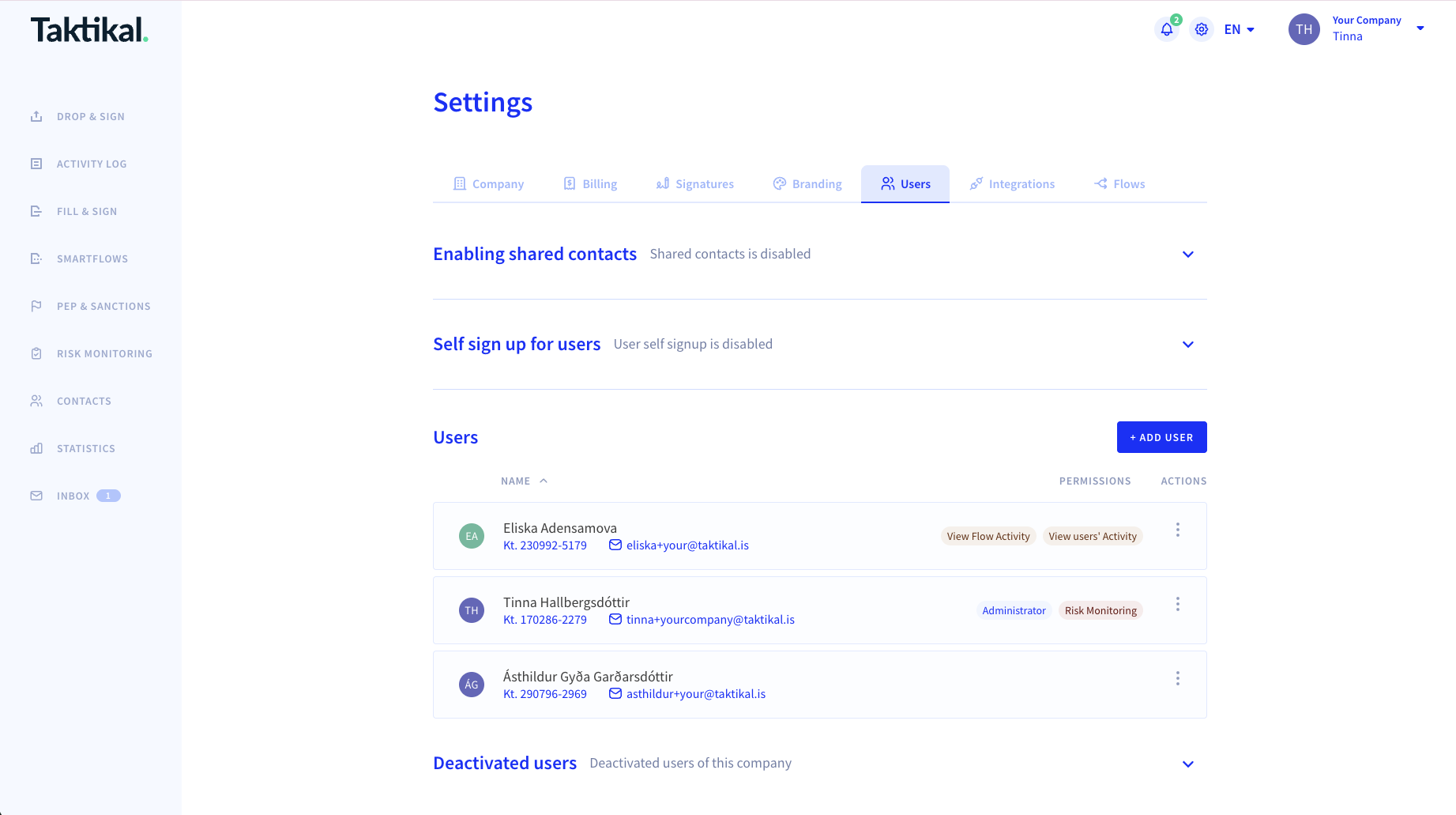Click the Ásthildur Gyða Garðarsdóttir name

pyautogui.click(x=588, y=676)
